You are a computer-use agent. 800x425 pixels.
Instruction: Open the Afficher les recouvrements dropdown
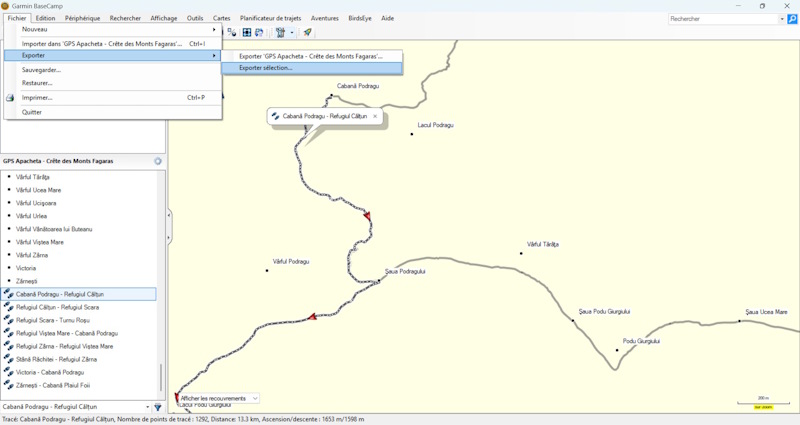pyautogui.click(x=218, y=398)
